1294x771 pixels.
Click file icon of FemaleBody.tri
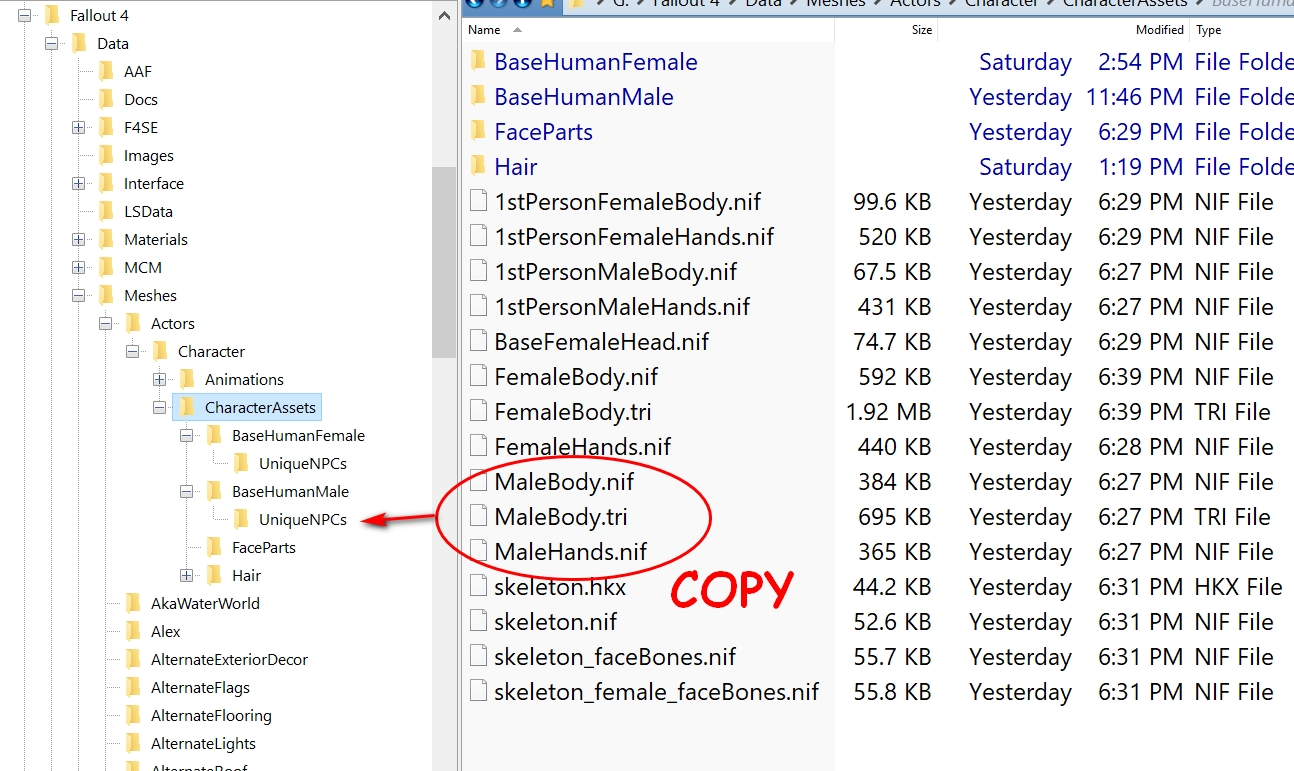click(478, 411)
